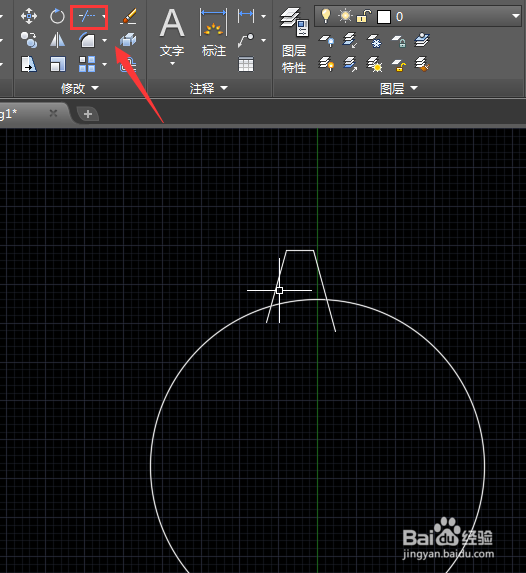Open the Array tool dropdown arrow
Image resolution: width=526 pixels, height=573 pixels.
pos(105,64)
